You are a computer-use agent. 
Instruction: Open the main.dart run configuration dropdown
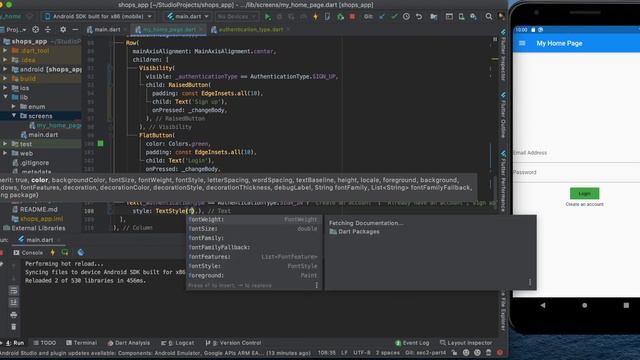coord(188,17)
